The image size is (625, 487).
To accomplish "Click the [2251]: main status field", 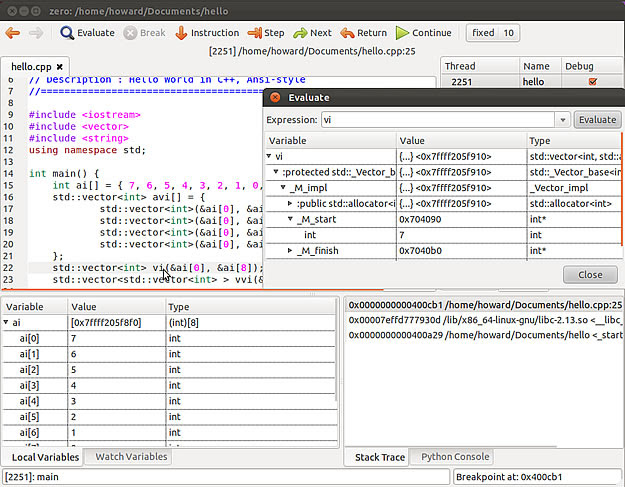I will click(226, 477).
